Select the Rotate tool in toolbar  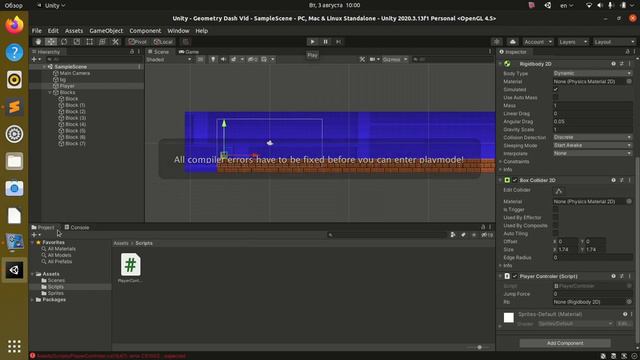coord(64,42)
